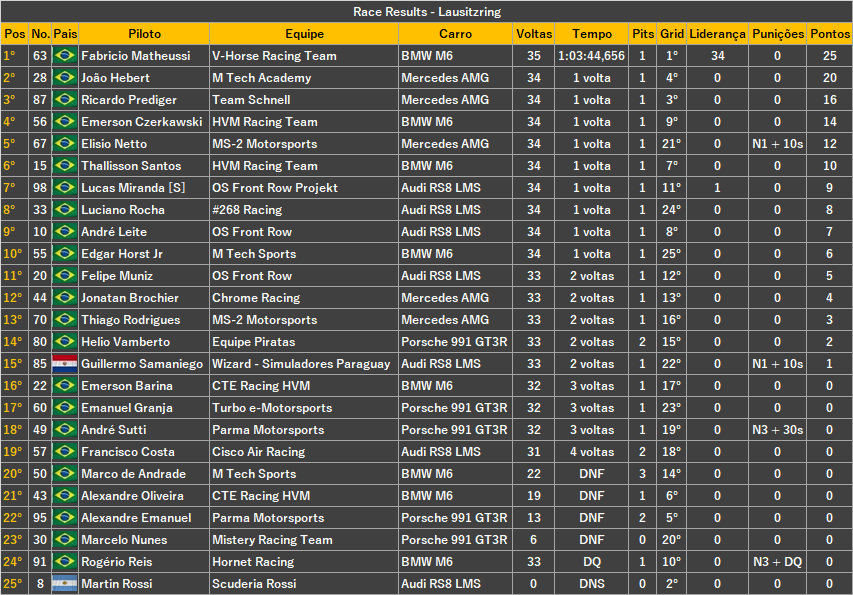Click the driver name Fabricio Matheussi

coord(135,55)
